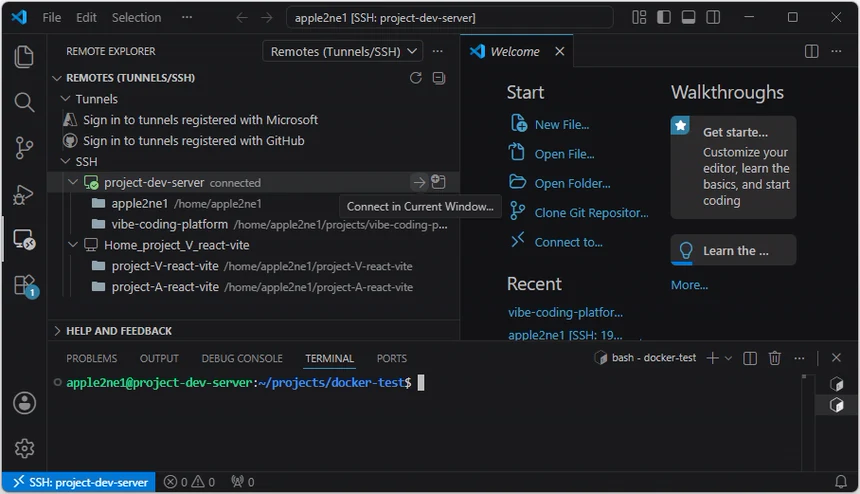Click New File... link
The image size is (860, 494).
coord(562,125)
